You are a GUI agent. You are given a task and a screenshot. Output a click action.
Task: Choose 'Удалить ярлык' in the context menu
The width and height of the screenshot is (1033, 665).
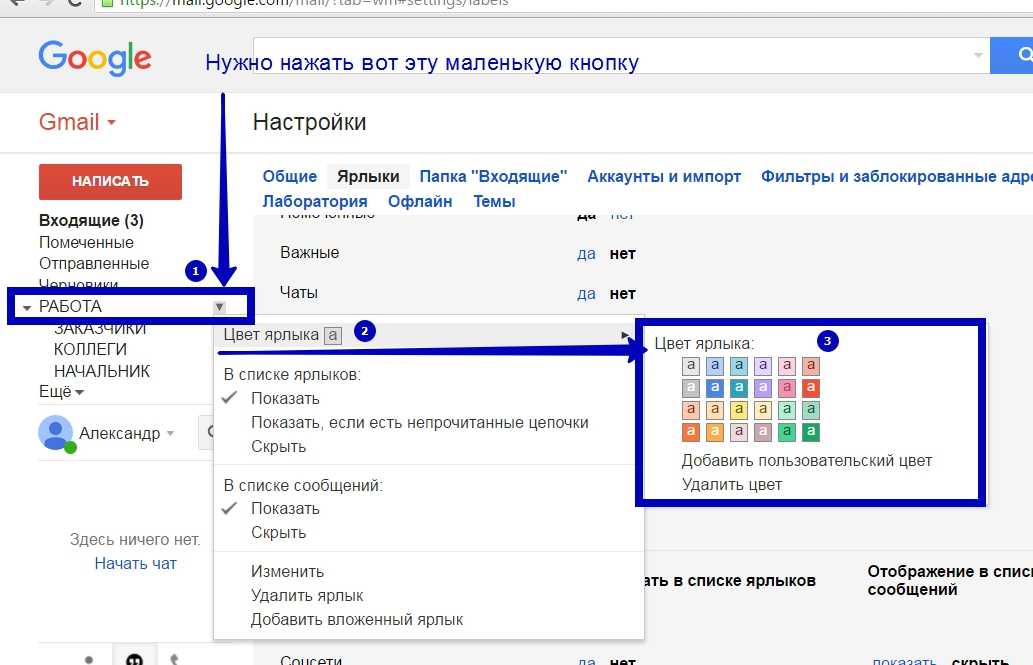pyautogui.click(x=307, y=595)
